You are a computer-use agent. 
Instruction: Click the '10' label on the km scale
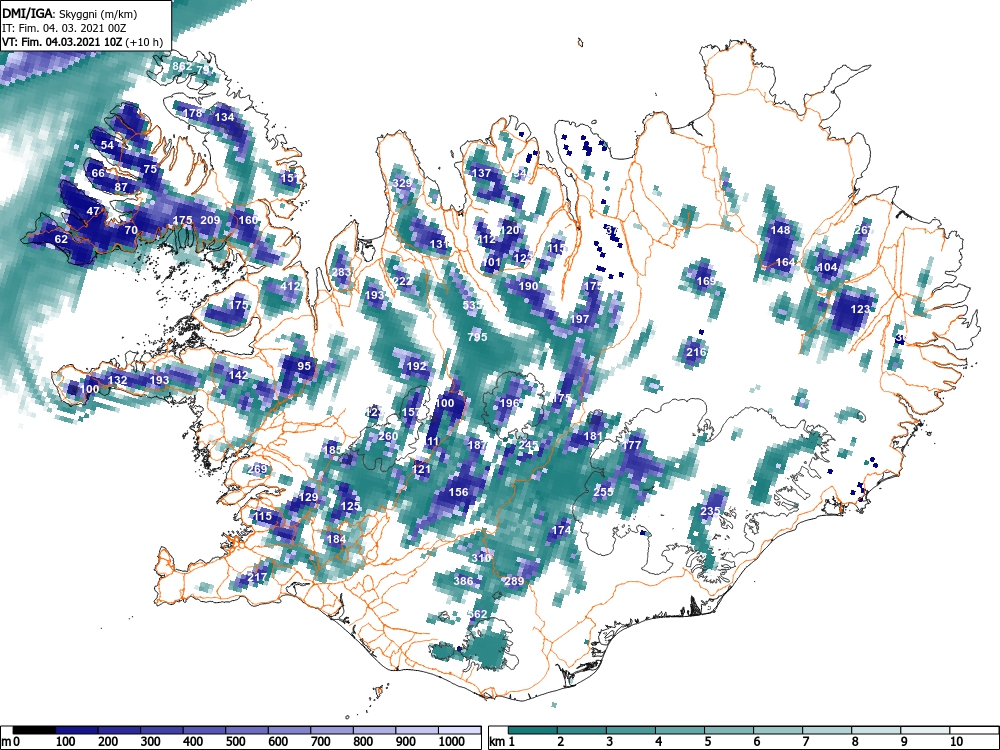pyautogui.click(x=955, y=742)
